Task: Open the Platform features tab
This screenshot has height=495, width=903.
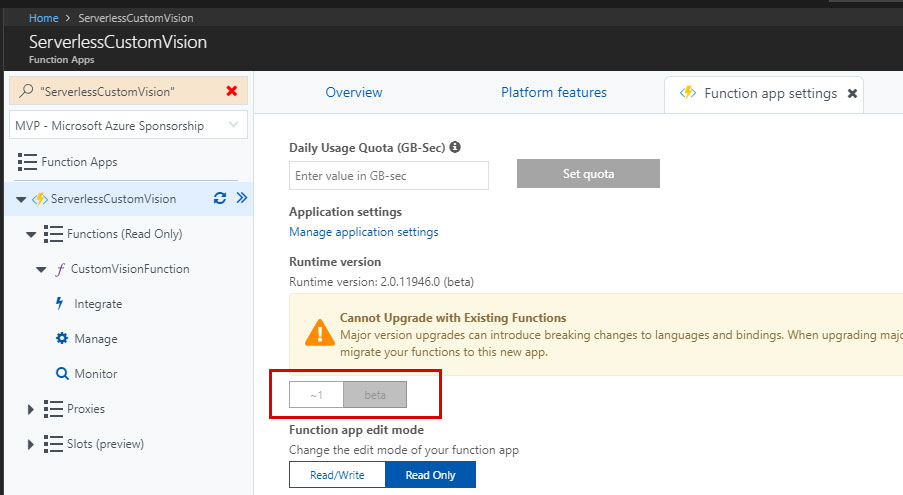Action: (x=553, y=92)
